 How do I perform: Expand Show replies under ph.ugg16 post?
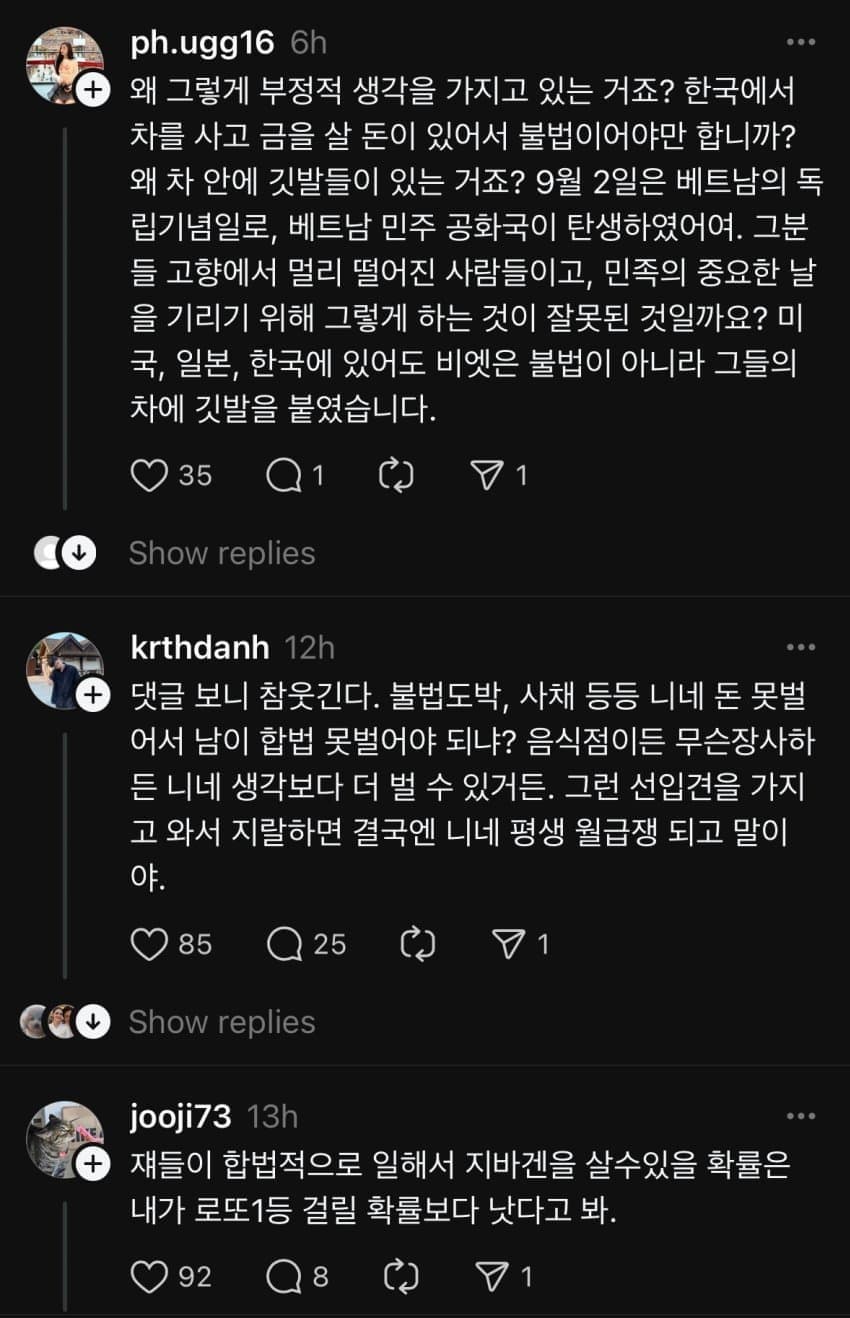222,553
